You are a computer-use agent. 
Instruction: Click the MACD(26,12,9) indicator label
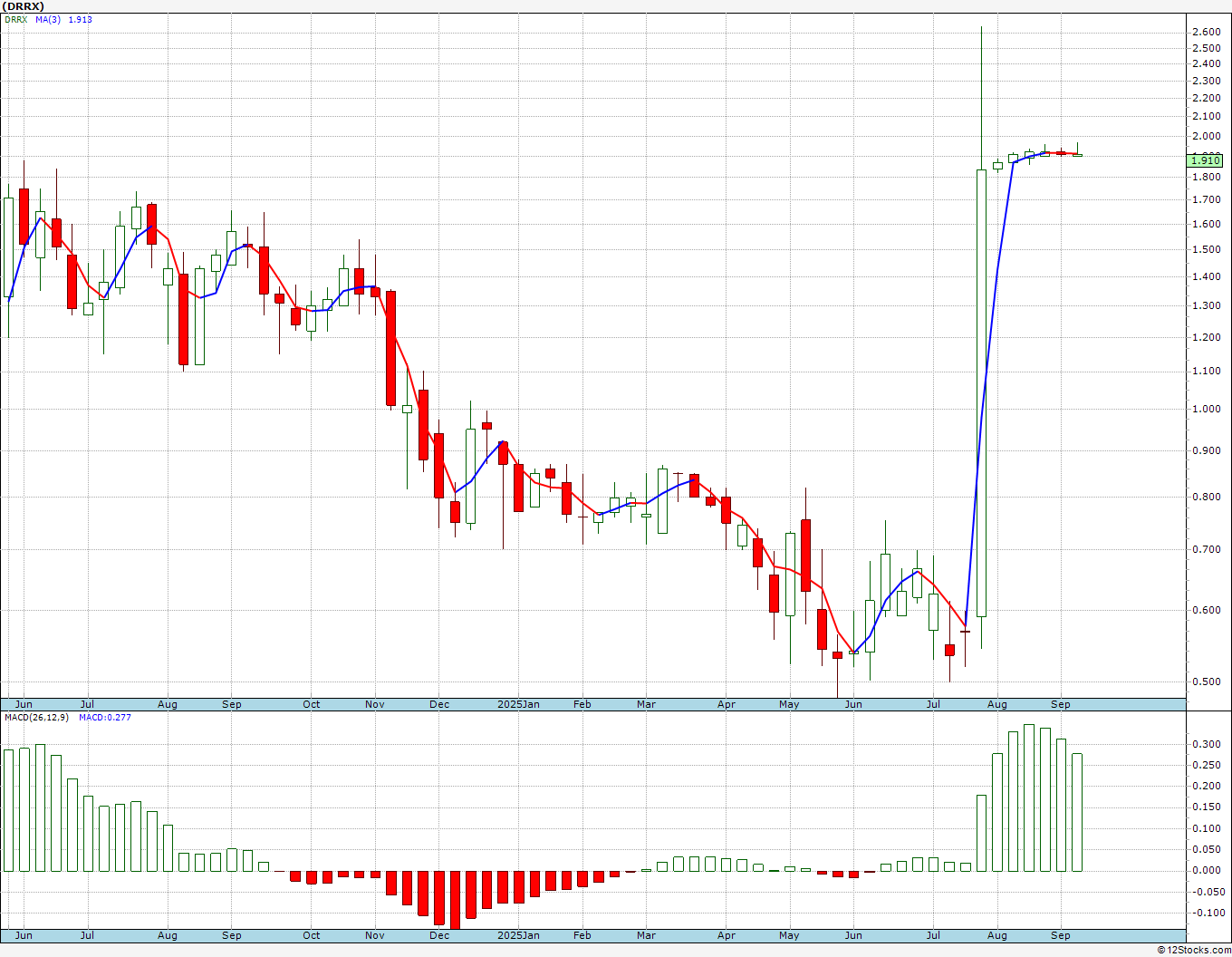[35, 718]
